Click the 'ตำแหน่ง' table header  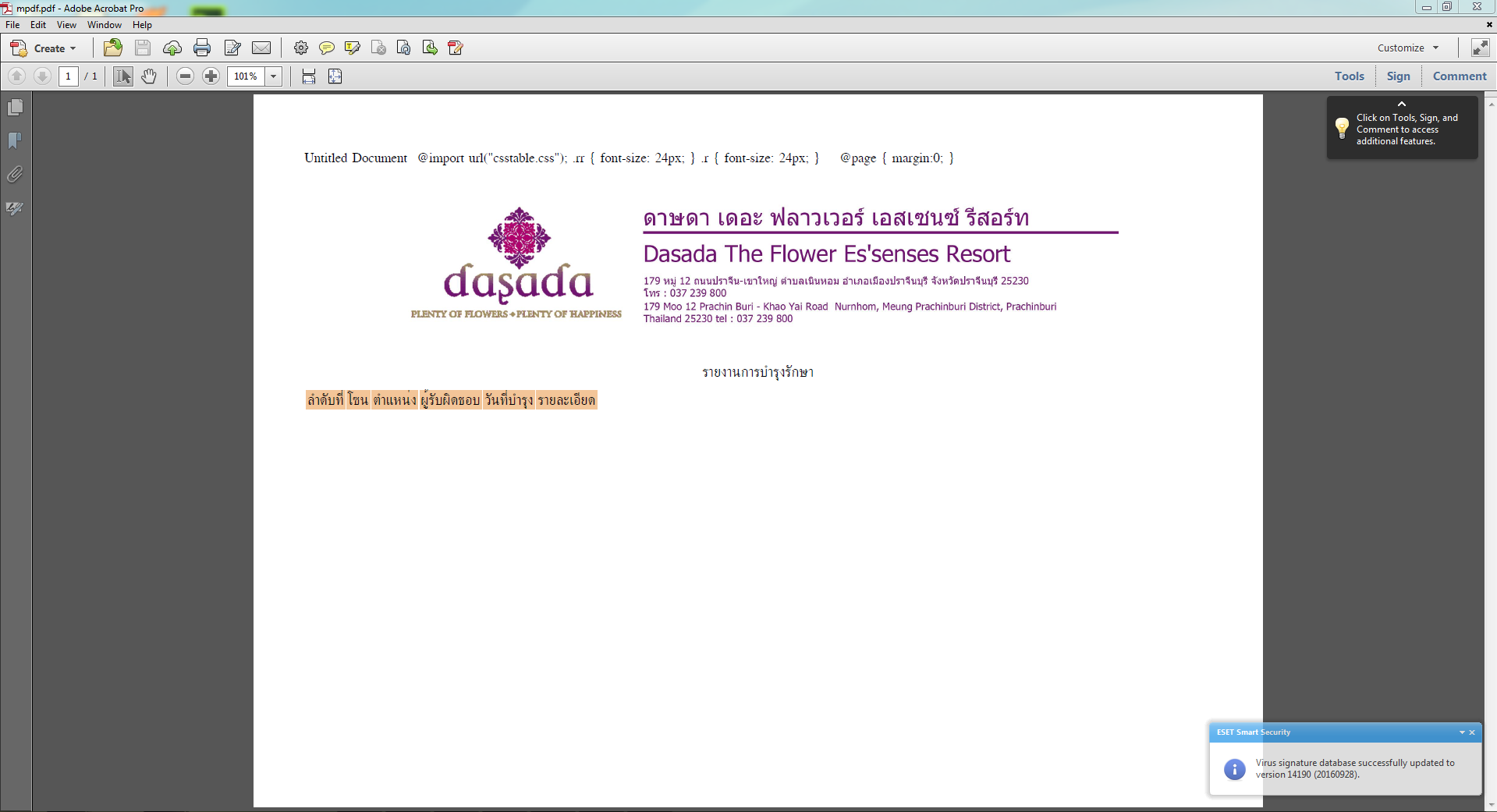pos(395,400)
